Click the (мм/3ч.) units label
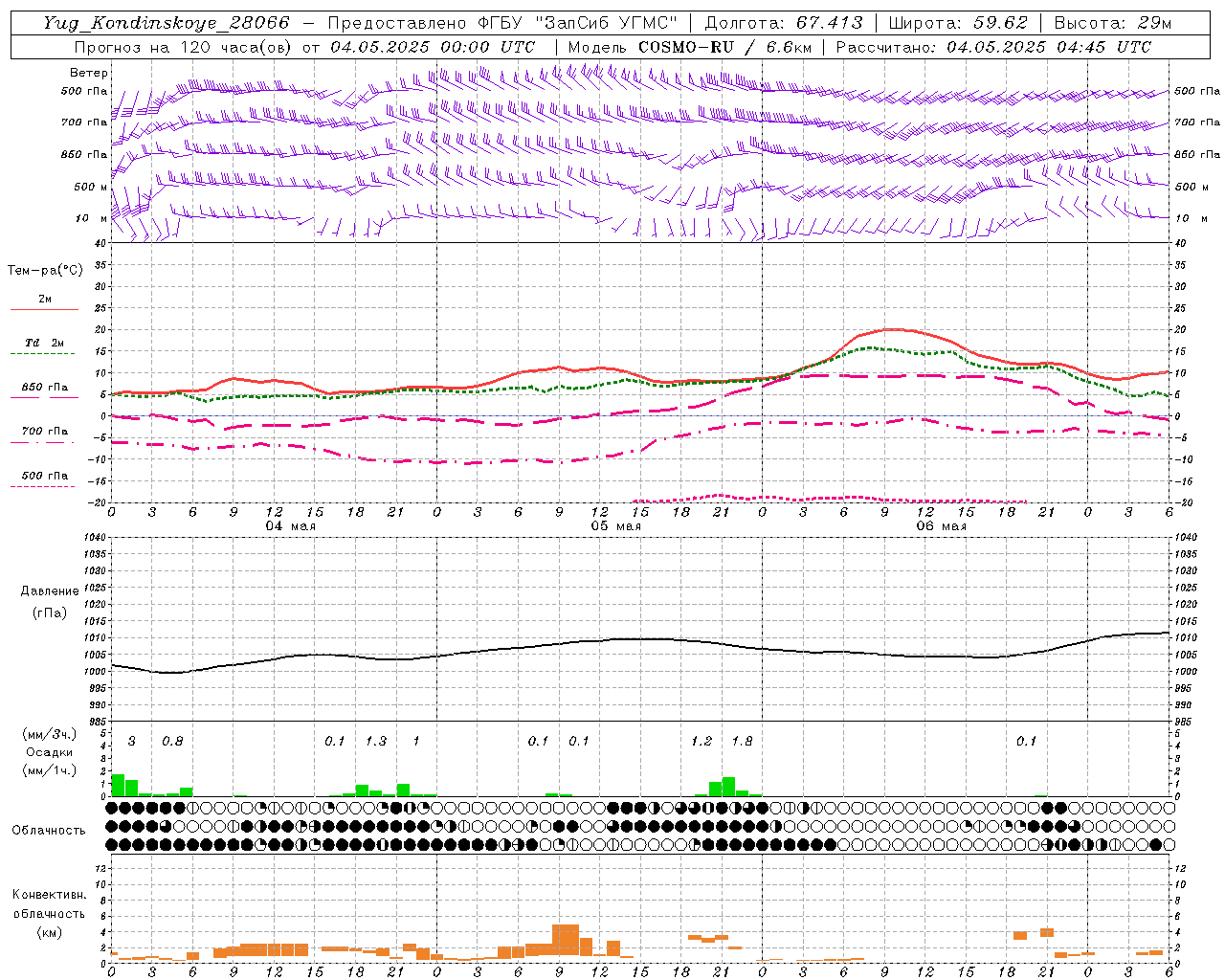This screenshot has width=1225, height=980. click(49, 734)
